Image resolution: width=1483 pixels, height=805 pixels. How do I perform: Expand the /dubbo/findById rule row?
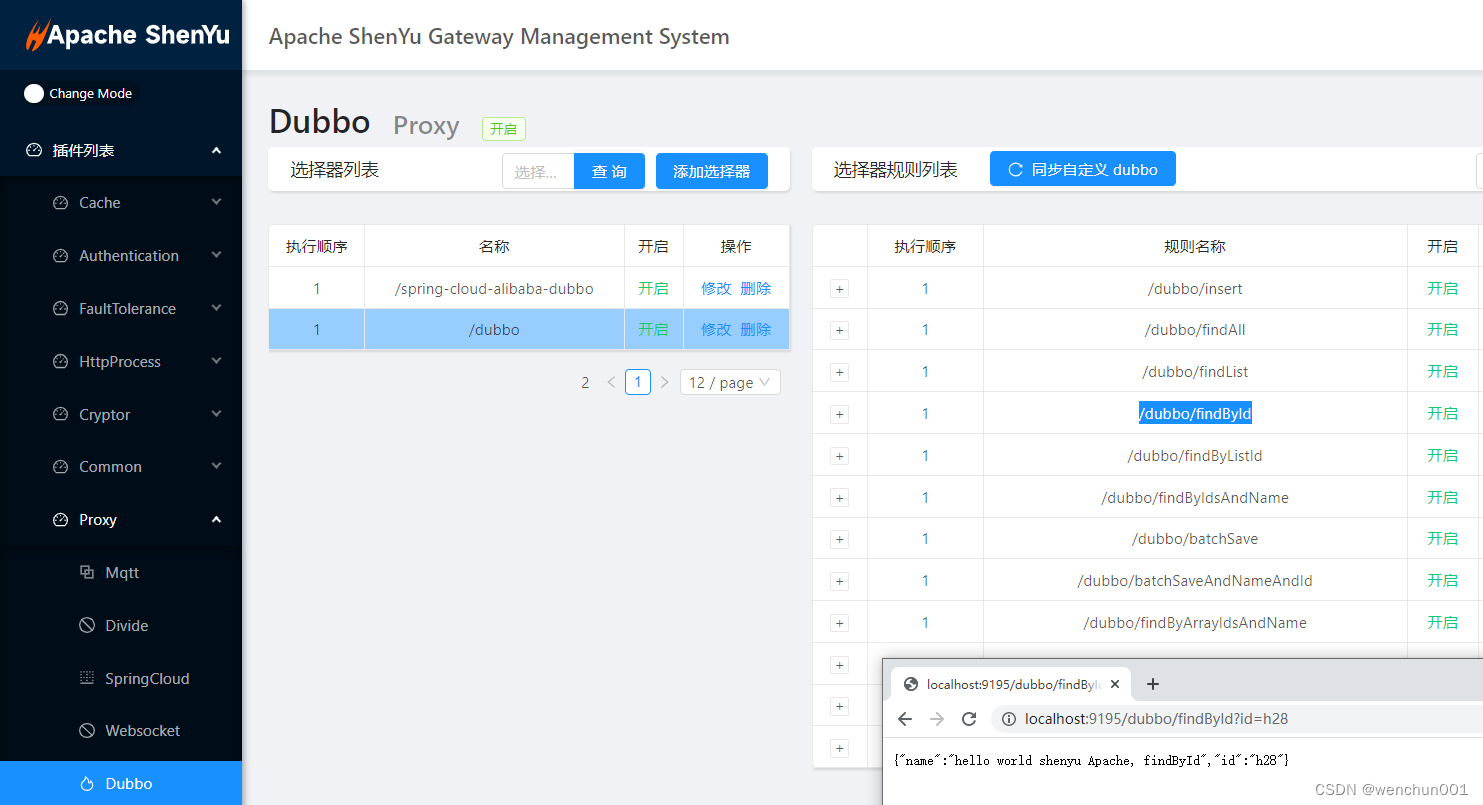[839, 414]
